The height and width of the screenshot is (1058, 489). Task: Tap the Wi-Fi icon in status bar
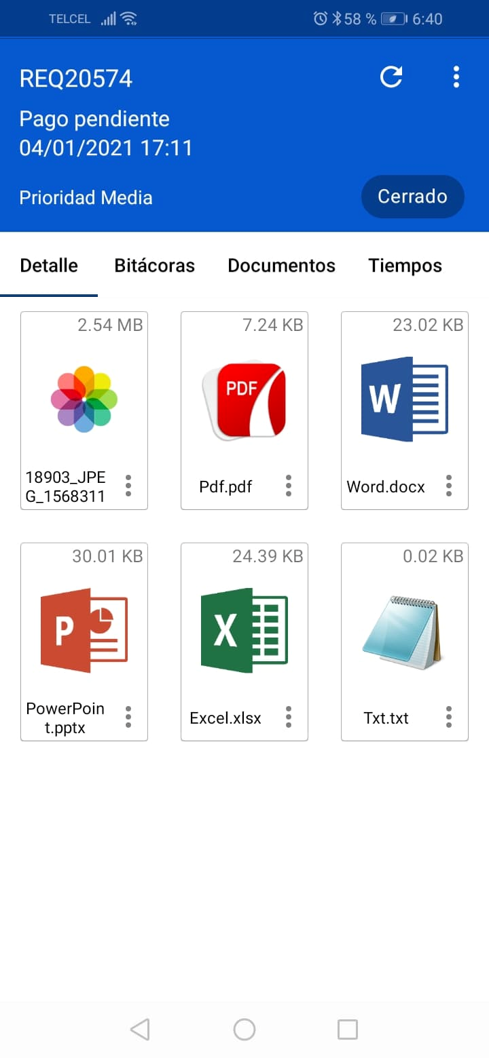tap(129, 19)
